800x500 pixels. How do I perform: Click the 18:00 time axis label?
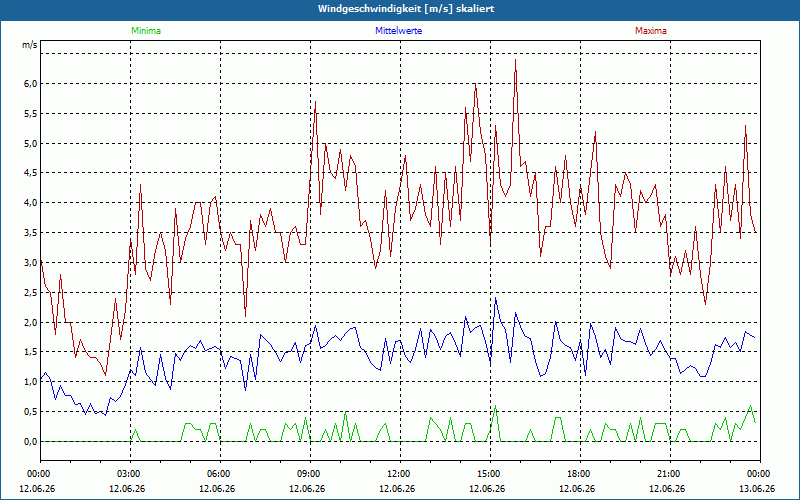580,474
